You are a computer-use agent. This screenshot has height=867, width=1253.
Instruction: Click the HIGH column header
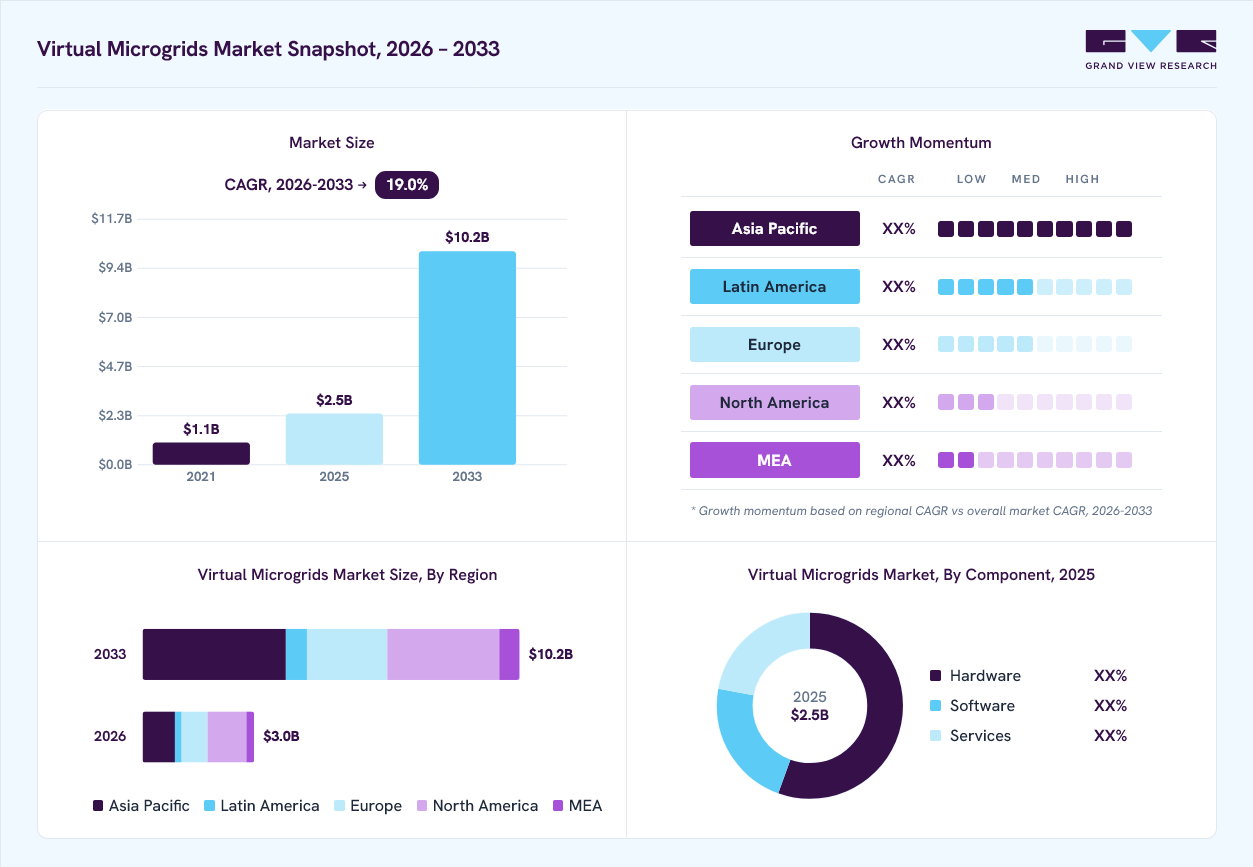pyautogui.click(x=1083, y=179)
